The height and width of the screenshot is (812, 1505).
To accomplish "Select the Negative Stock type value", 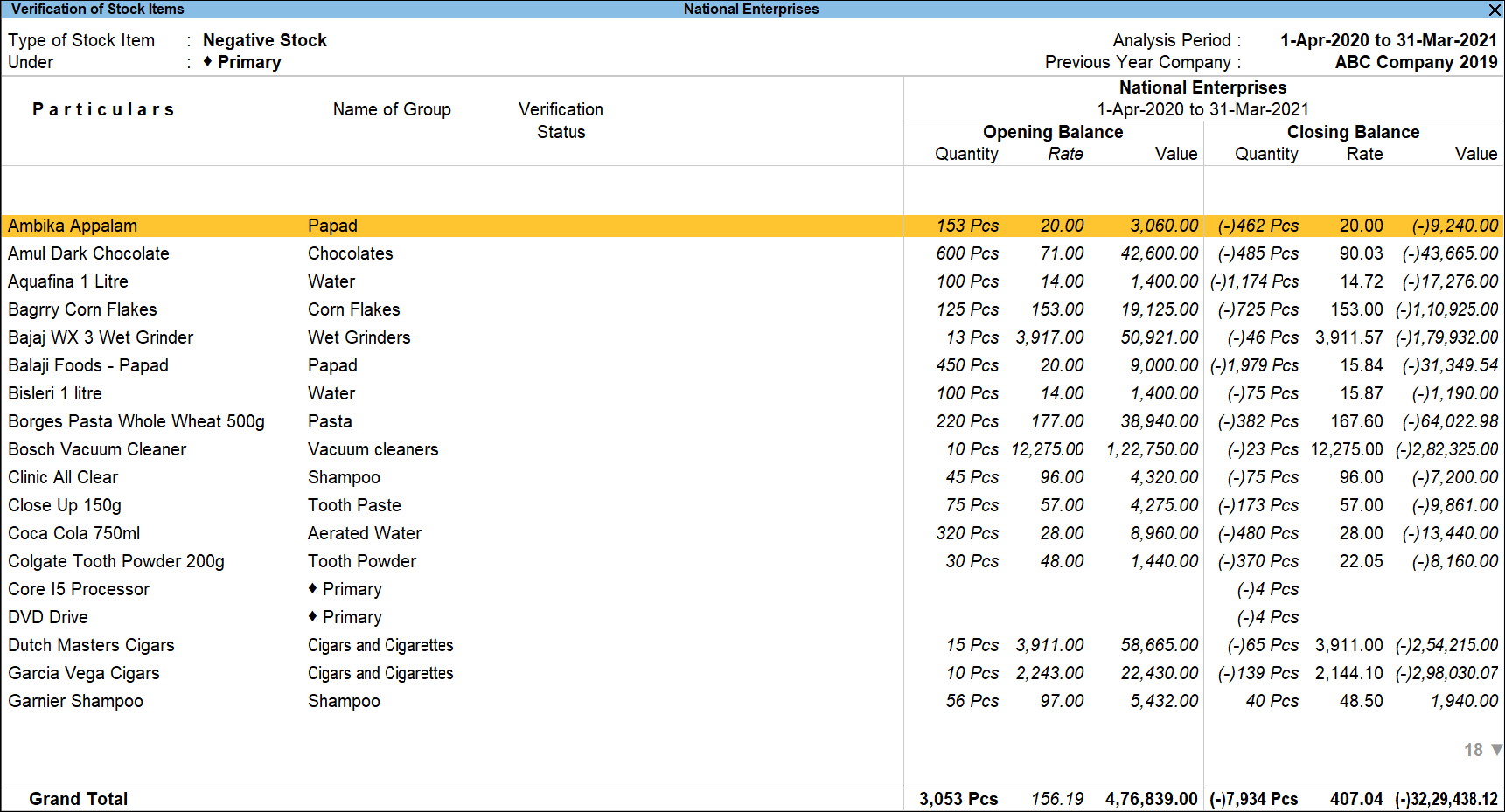I will [x=264, y=40].
